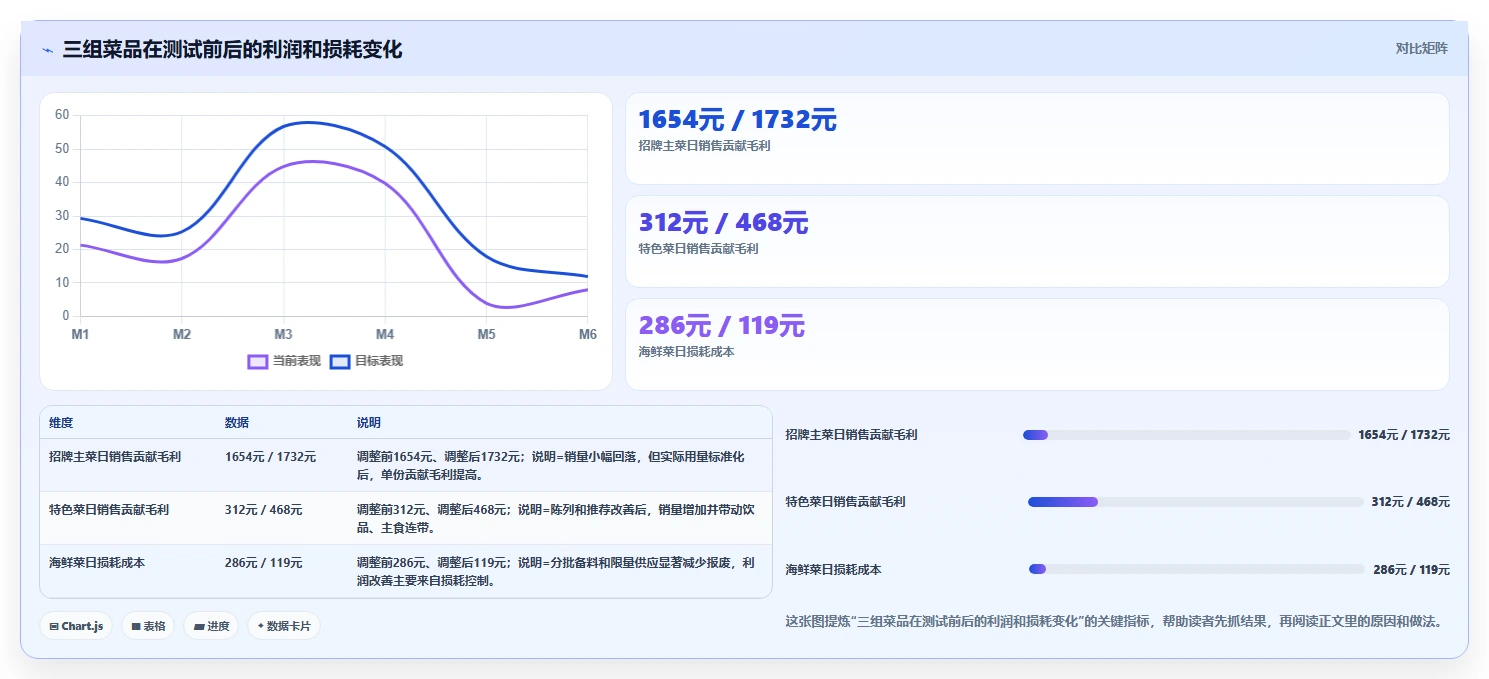
Task: Click the footer summary sentence 这张图提炼
Action: (x=1117, y=622)
